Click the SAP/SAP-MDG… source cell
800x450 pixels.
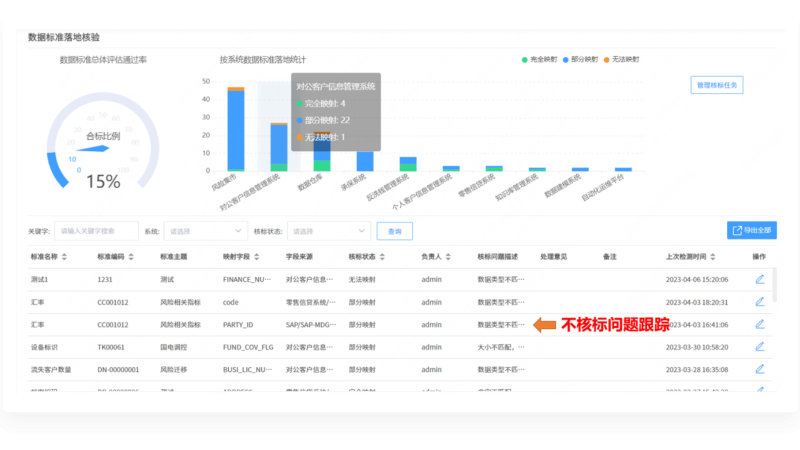pyautogui.click(x=311, y=324)
